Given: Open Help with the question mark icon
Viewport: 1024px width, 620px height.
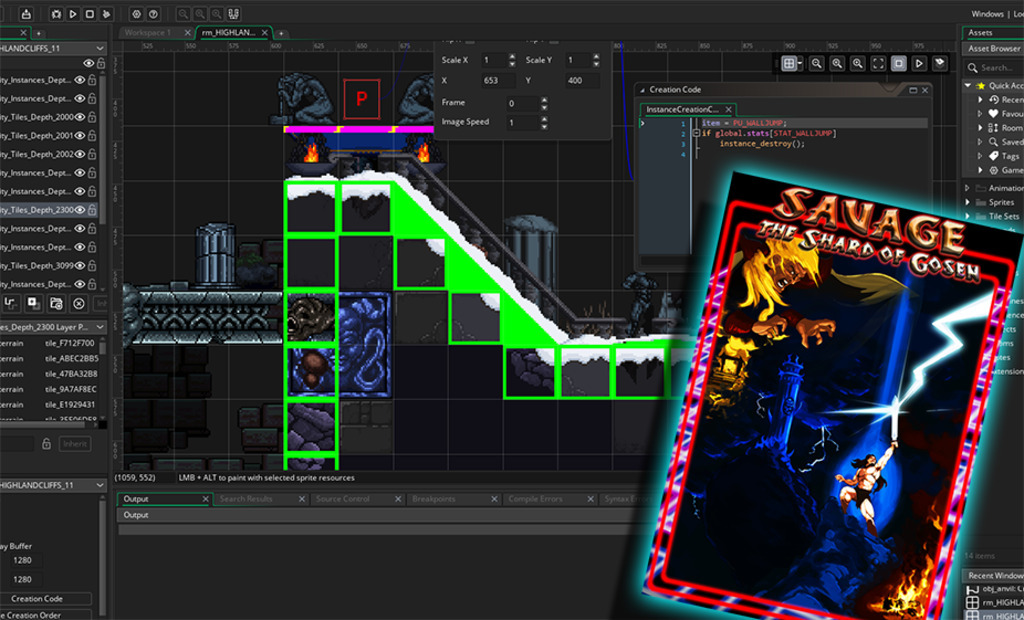Looking at the screenshot, I should pyautogui.click(x=154, y=15).
